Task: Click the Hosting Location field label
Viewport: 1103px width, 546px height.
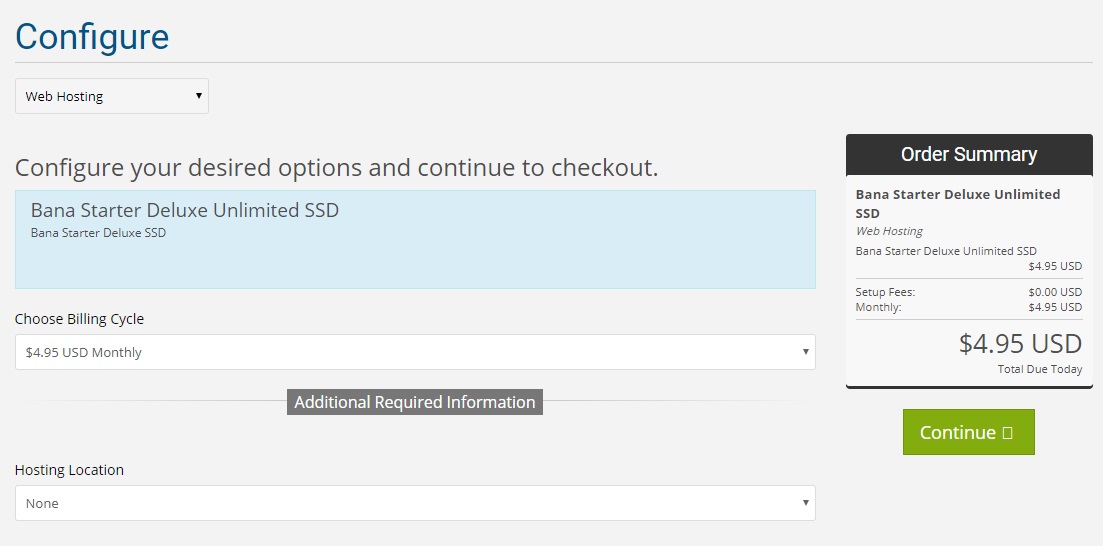Action: pyautogui.click(x=69, y=469)
